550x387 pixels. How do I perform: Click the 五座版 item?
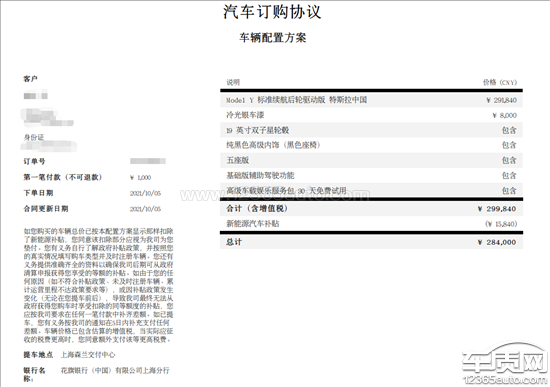click(x=237, y=160)
